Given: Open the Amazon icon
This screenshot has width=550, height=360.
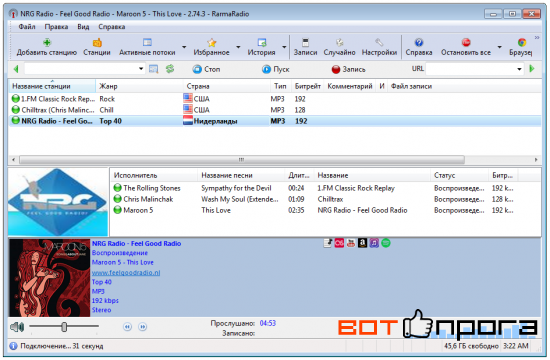Looking at the screenshot, I should tap(362, 243).
